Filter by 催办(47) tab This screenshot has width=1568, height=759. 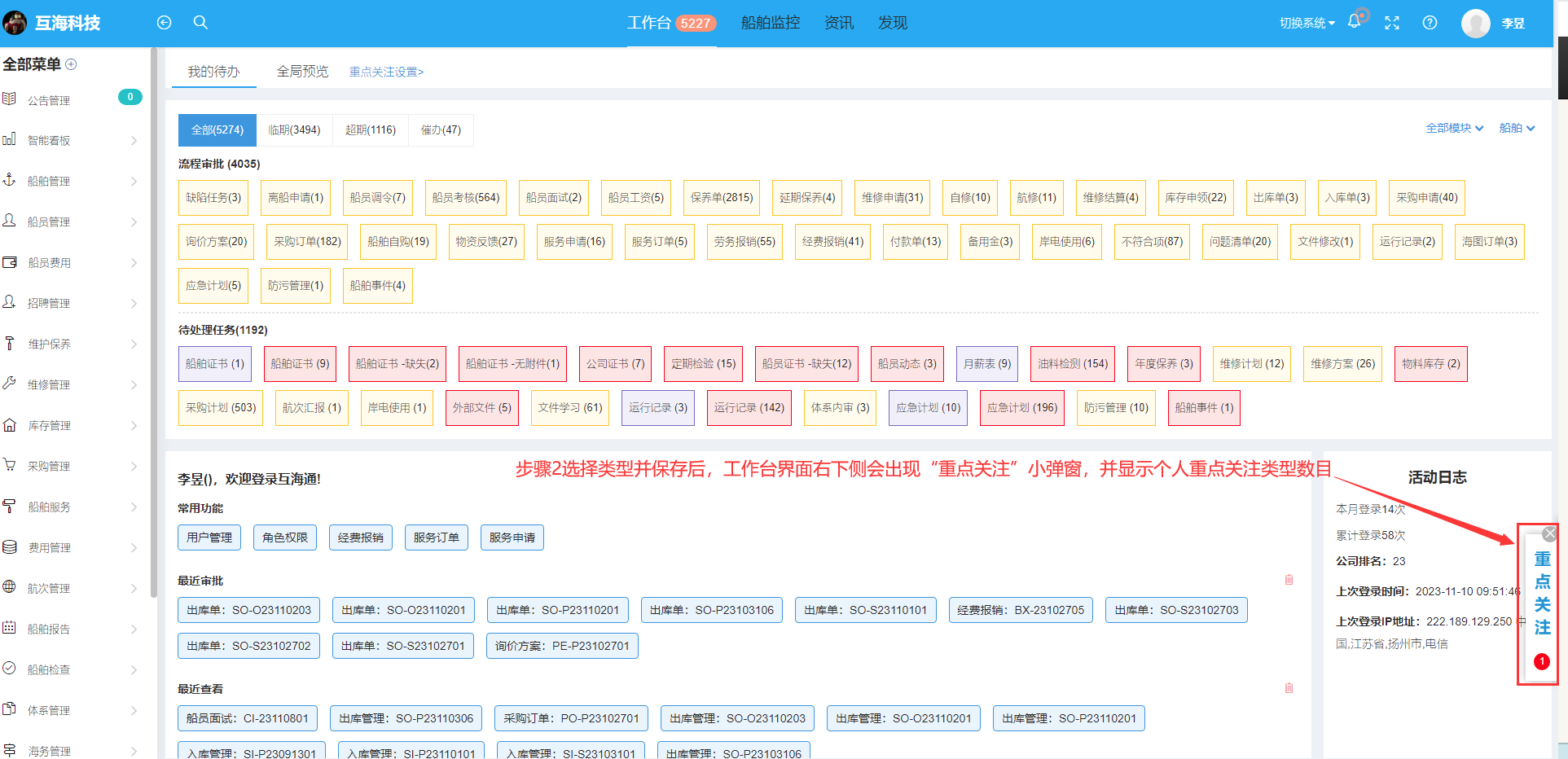coord(441,129)
